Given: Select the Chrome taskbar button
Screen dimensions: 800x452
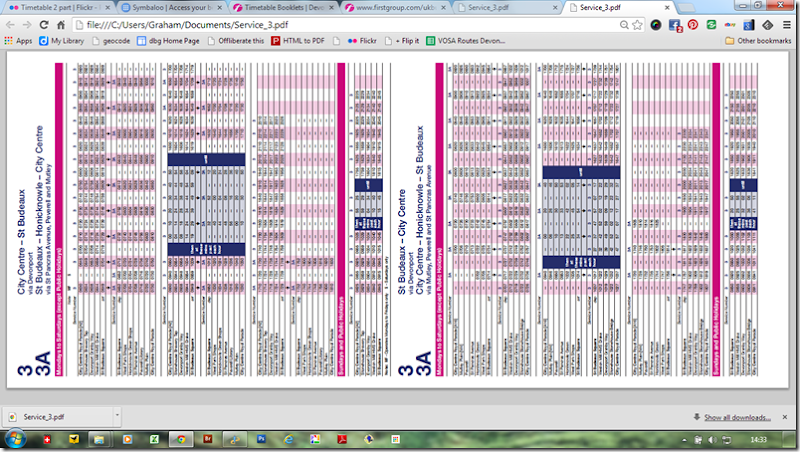Looking at the screenshot, I should [x=181, y=439].
